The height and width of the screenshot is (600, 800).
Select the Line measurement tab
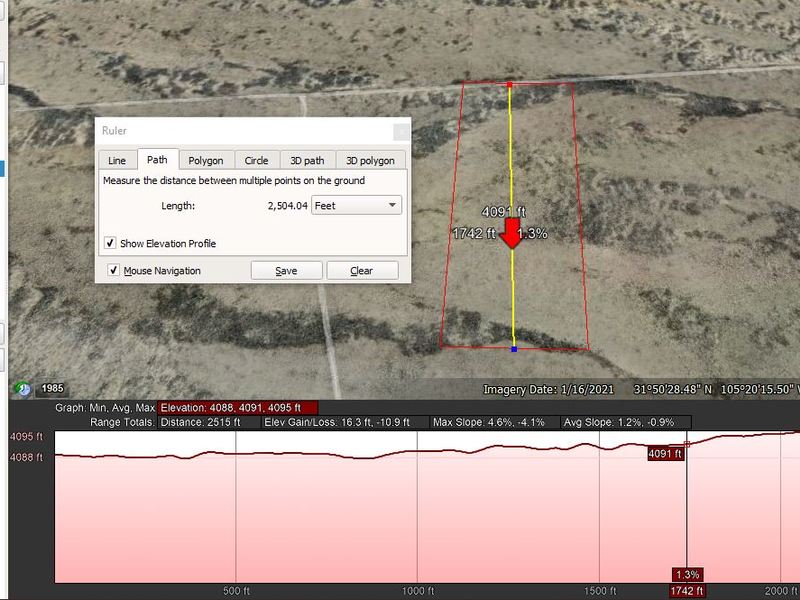[x=116, y=159]
